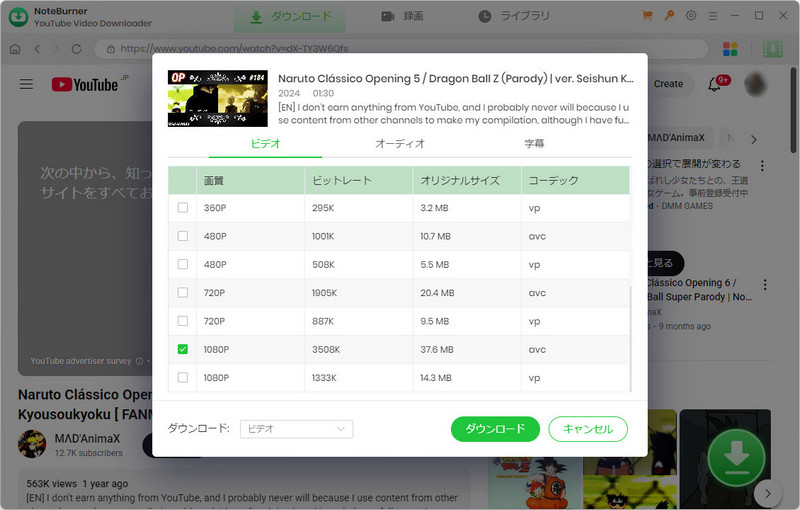Navigate forward in built-in browser
Image resolution: width=800 pixels, height=510 pixels.
[56, 49]
